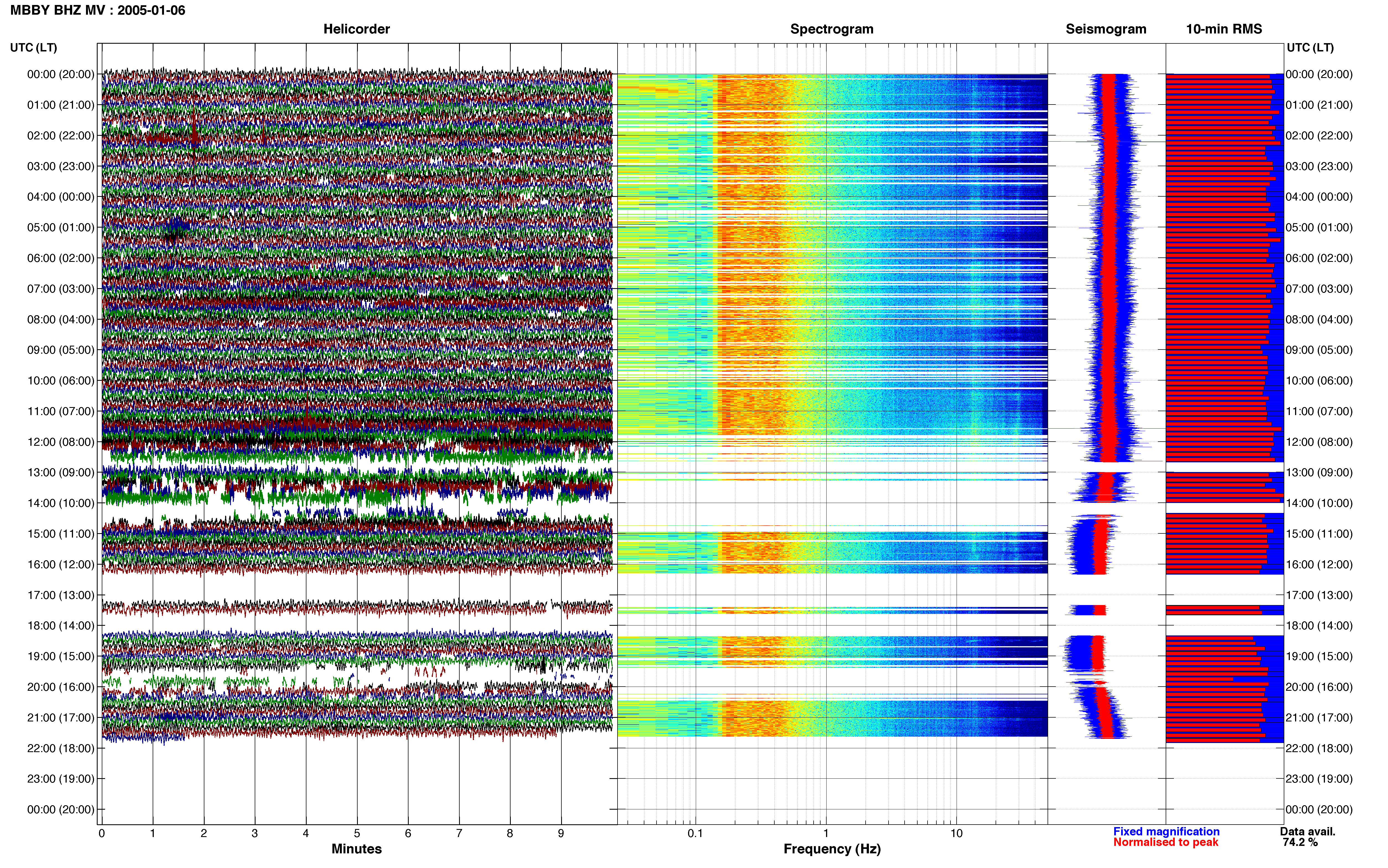The height and width of the screenshot is (868, 1388).
Task: Click left time label '18:00 (14:00)'
Action: [x=61, y=626]
